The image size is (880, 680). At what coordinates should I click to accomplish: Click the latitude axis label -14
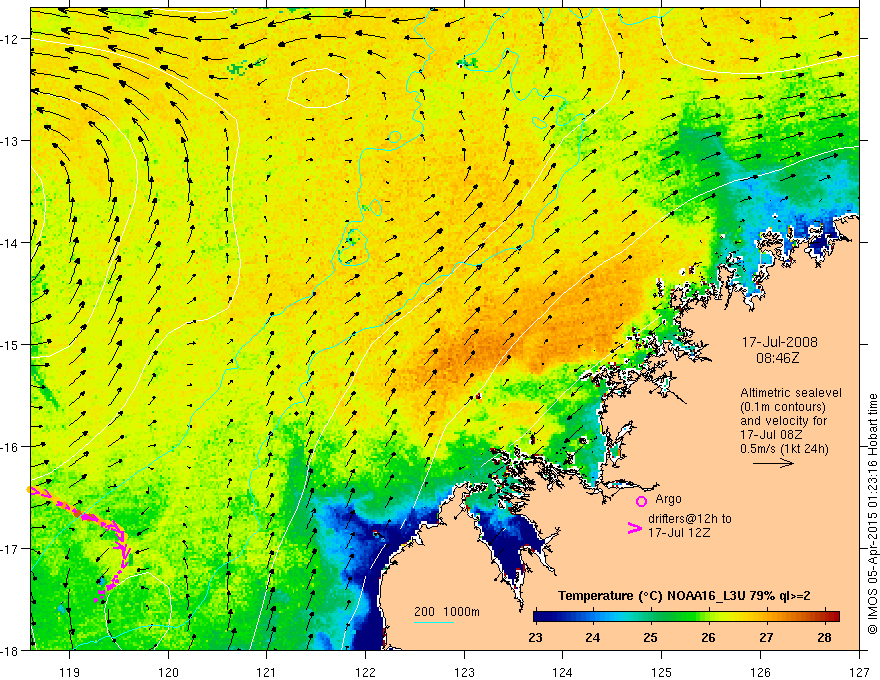click(9, 243)
